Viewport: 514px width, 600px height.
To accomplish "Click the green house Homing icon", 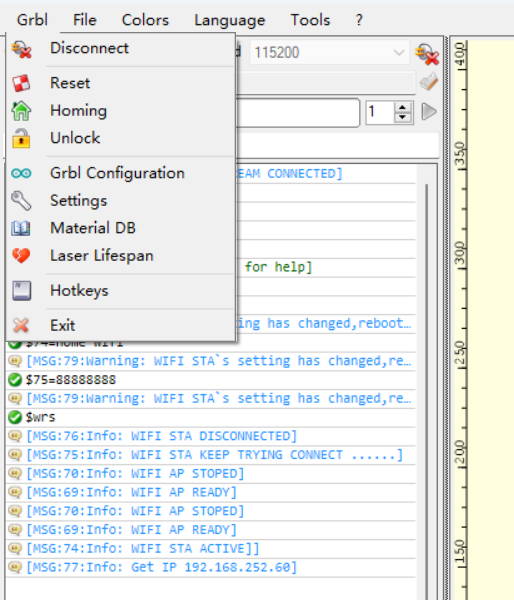I will pos(21,111).
